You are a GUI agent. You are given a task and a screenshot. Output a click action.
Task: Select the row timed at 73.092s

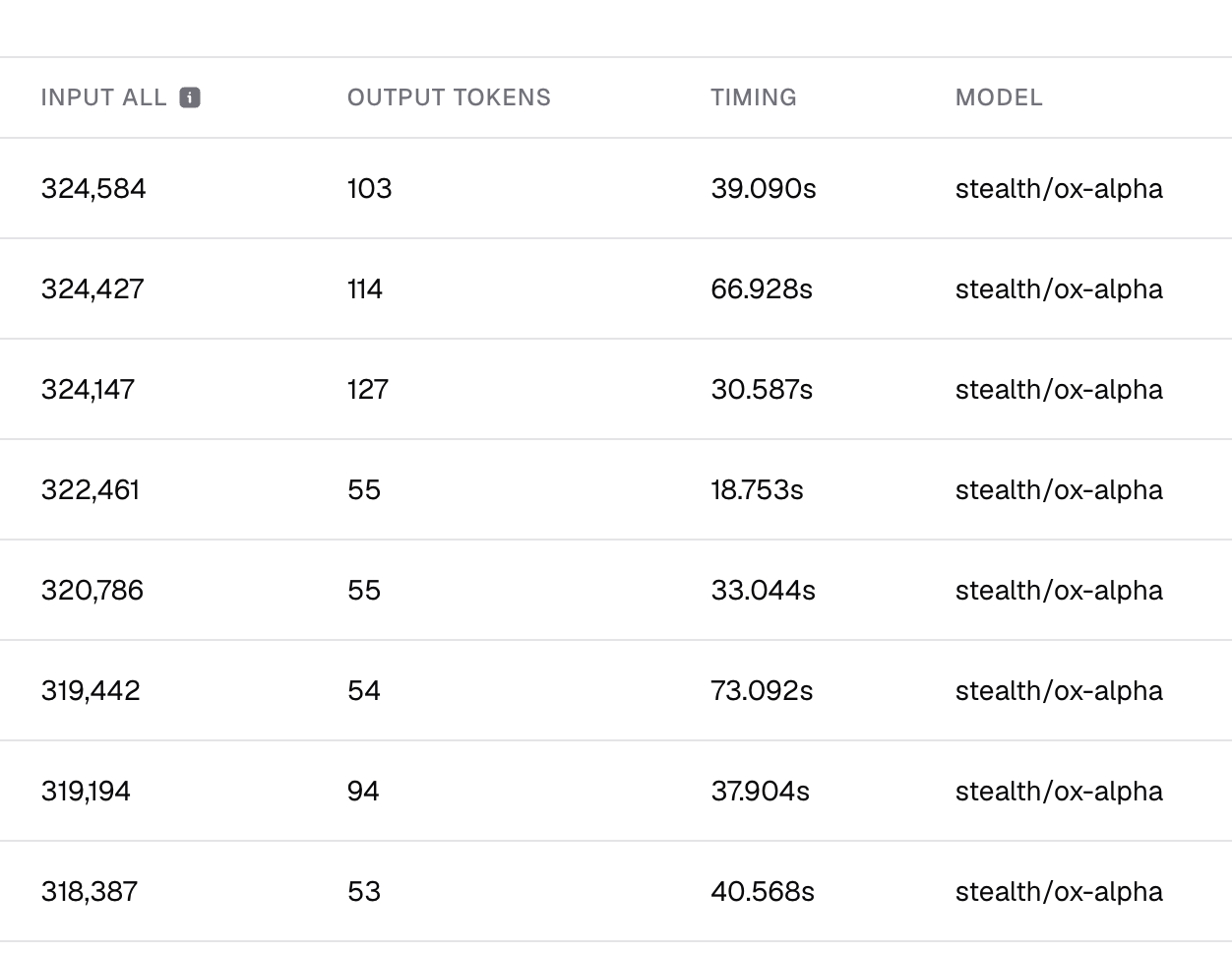click(x=616, y=690)
